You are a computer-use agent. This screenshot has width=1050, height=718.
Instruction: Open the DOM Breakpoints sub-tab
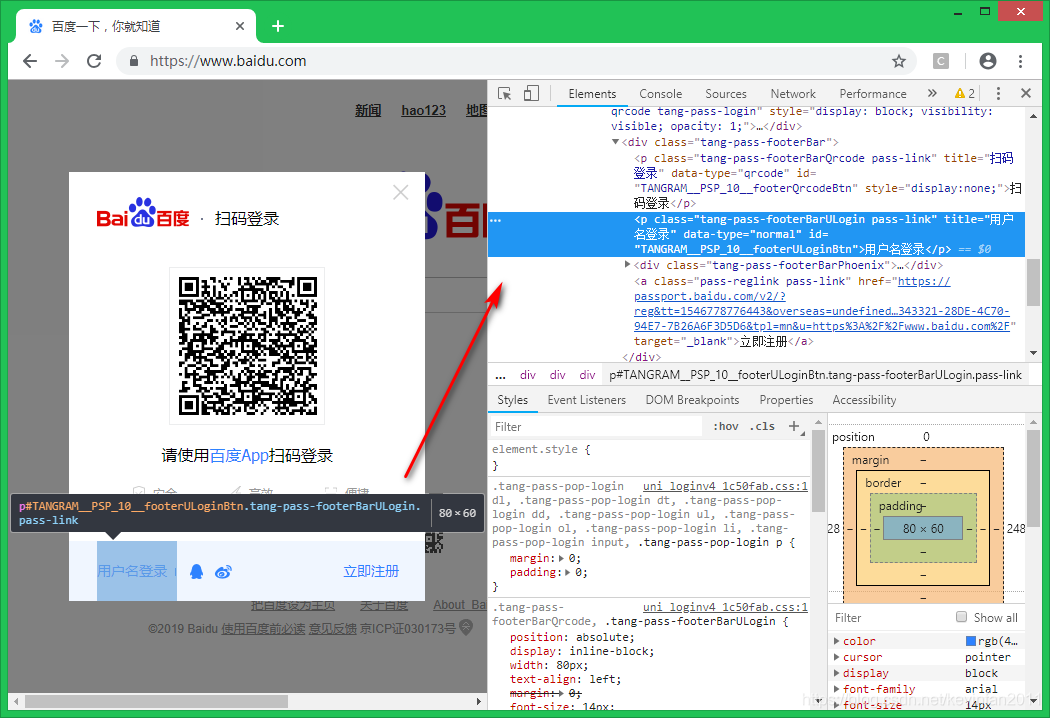pyautogui.click(x=692, y=400)
